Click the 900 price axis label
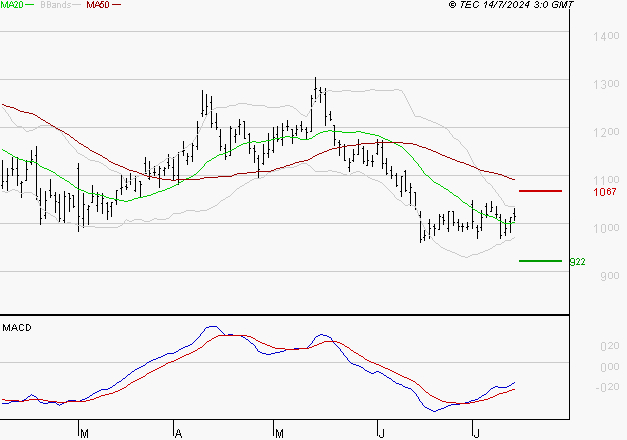The height and width of the screenshot is (440, 627). 610,276
